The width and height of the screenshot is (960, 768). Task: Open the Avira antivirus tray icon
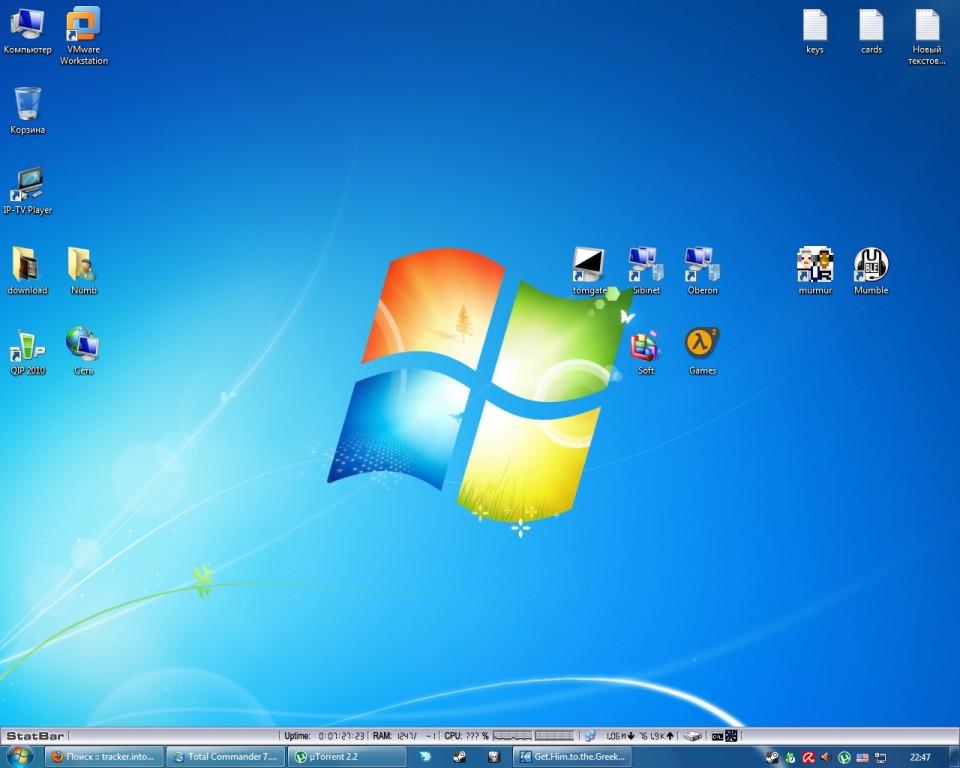808,758
